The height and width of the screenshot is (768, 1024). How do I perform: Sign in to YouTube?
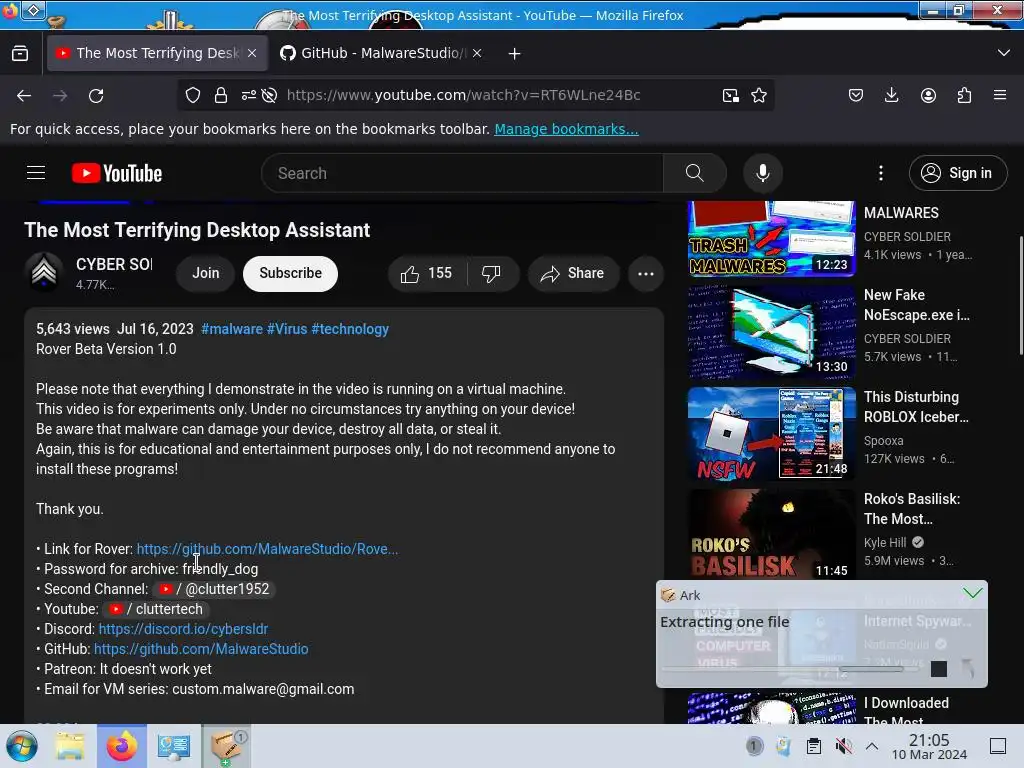(x=957, y=173)
